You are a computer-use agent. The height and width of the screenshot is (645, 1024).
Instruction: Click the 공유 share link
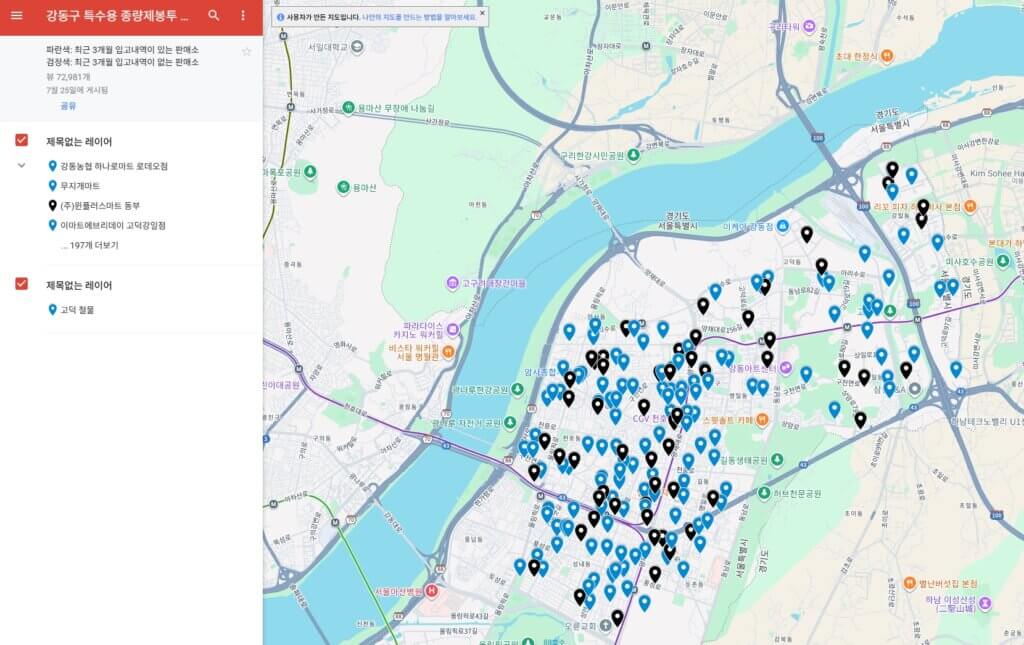click(x=68, y=105)
